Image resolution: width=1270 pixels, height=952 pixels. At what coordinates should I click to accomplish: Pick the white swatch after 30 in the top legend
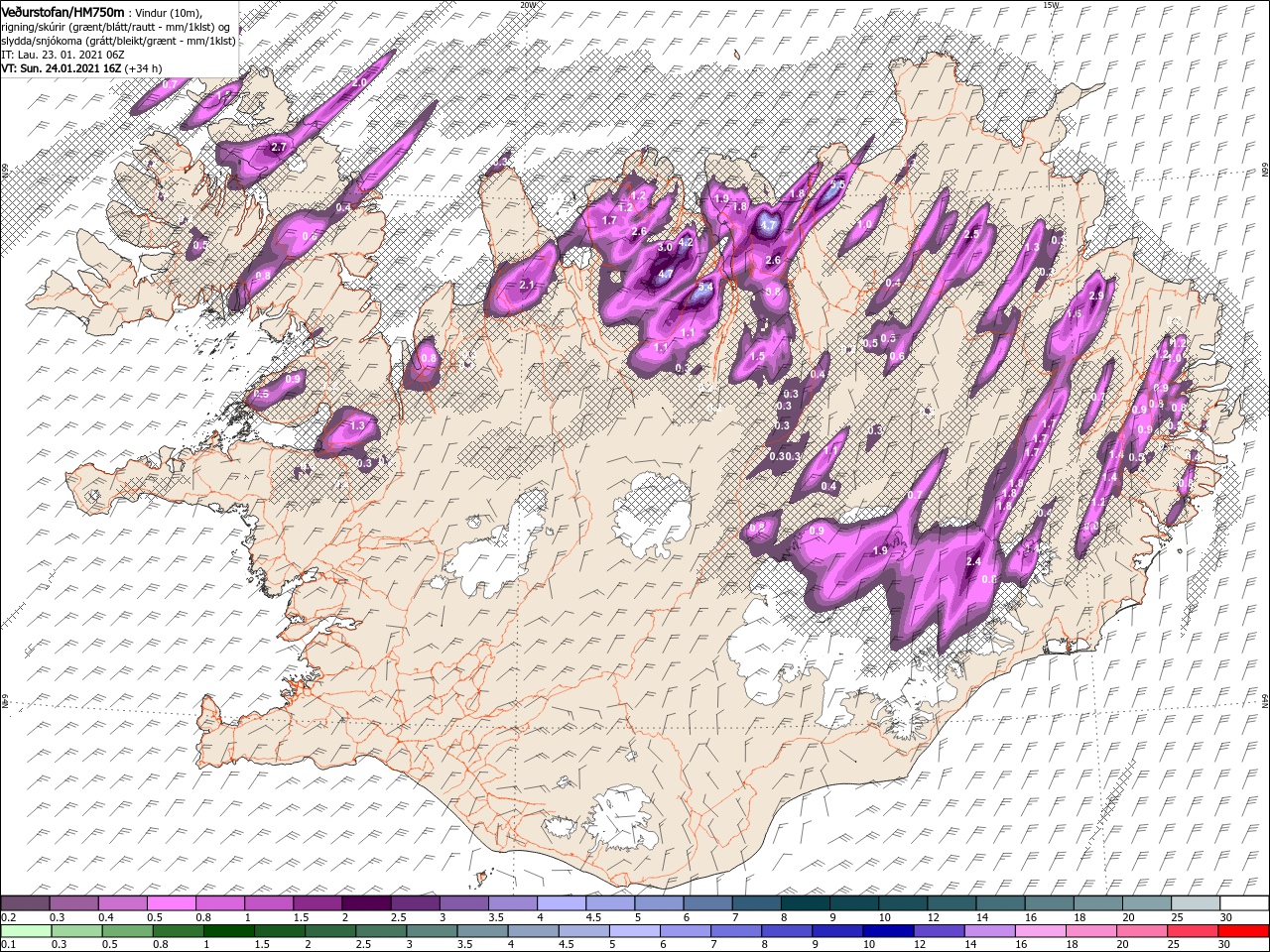(x=1243, y=903)
